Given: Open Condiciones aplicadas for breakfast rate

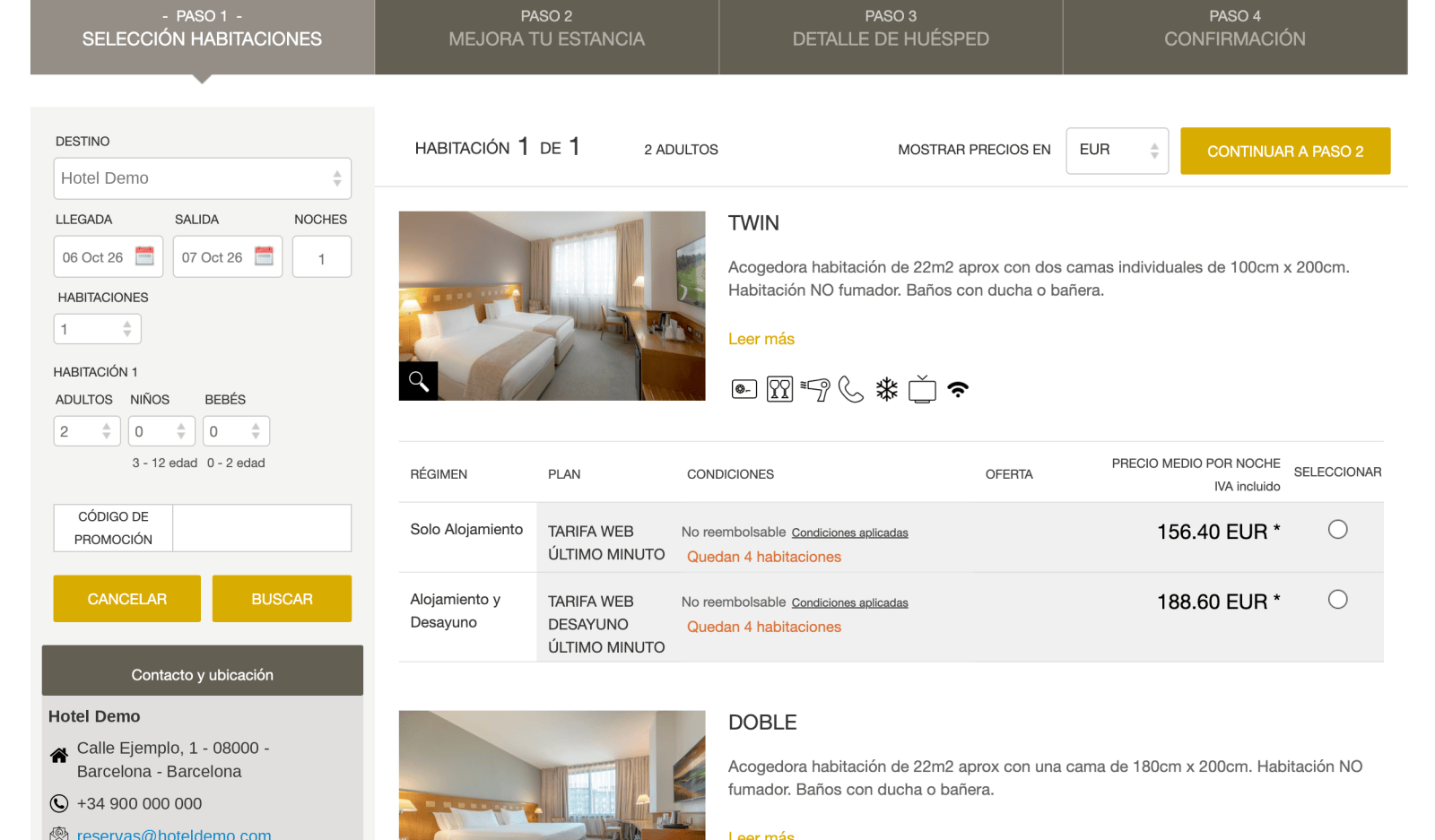Looking at the screenshot, I should pyautogui.click(x=849, y=602).
